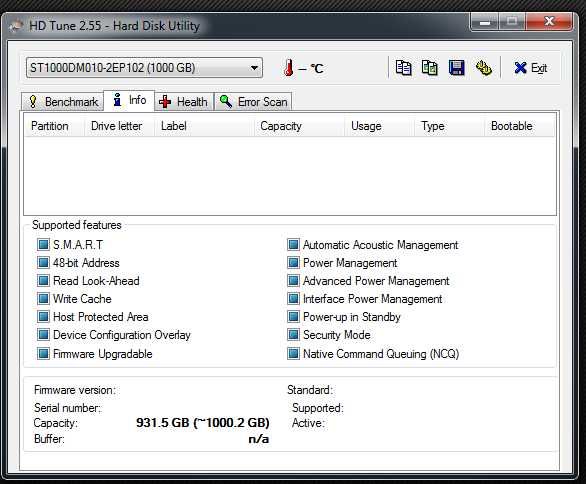Screen dimensions: 586x484
Task: Click the Serial number label
Action: [68, 408]
